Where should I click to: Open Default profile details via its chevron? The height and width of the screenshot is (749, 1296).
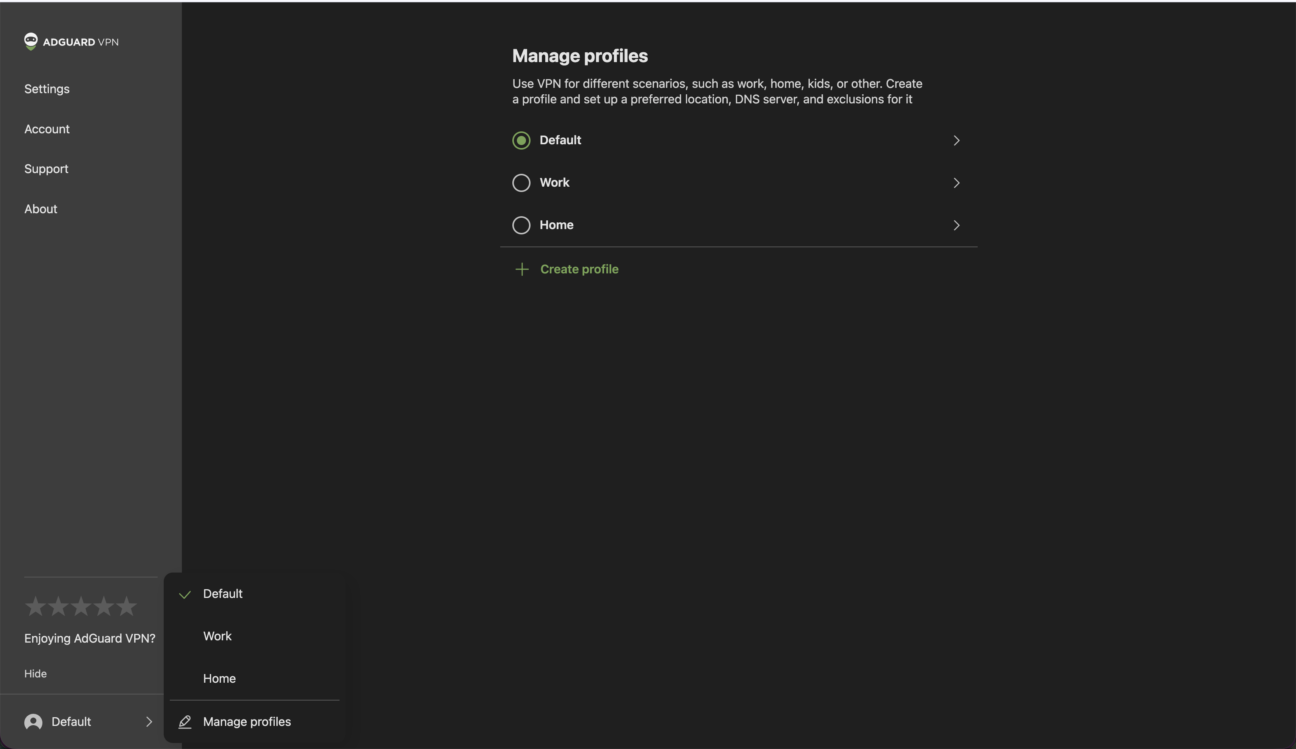pyautogui.click(x=956, y=141)
